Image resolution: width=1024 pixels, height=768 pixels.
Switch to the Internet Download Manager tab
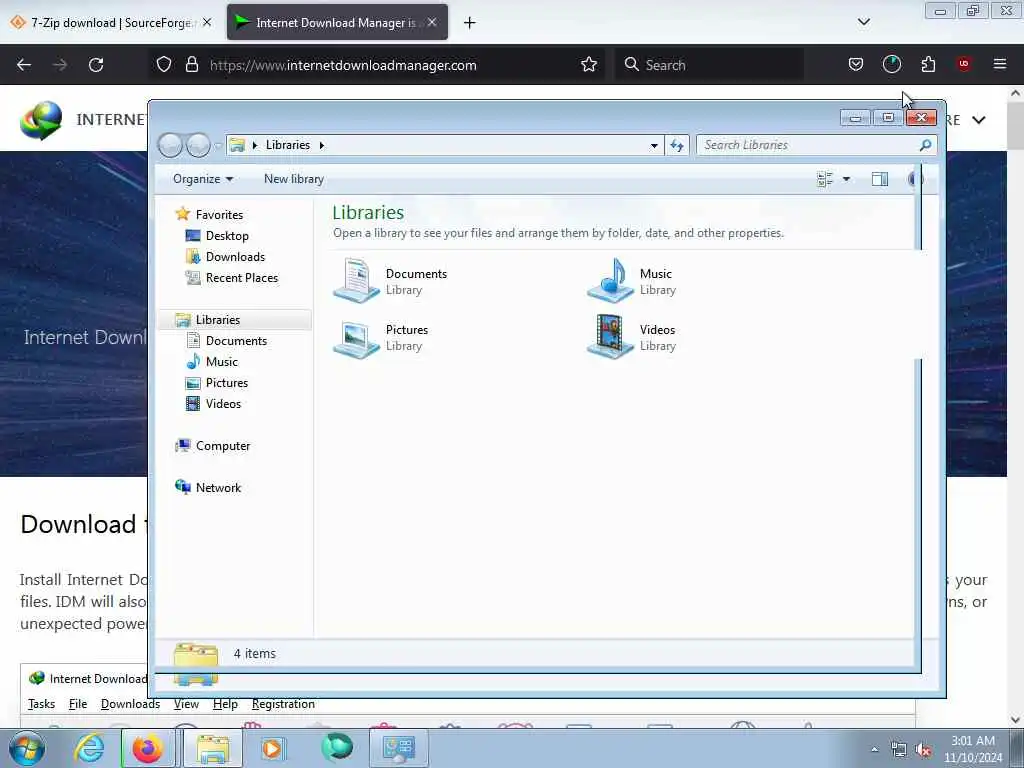337,23
